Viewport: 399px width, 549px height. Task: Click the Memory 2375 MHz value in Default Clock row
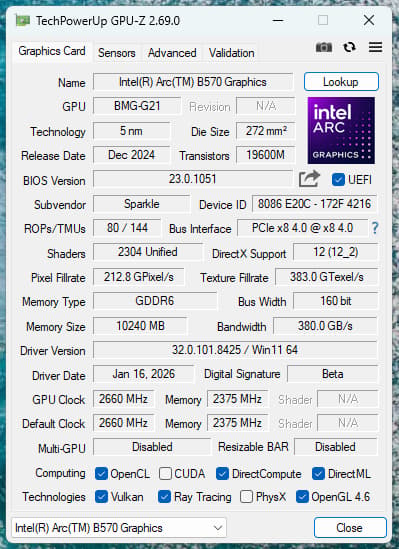(x=237, y=423)
